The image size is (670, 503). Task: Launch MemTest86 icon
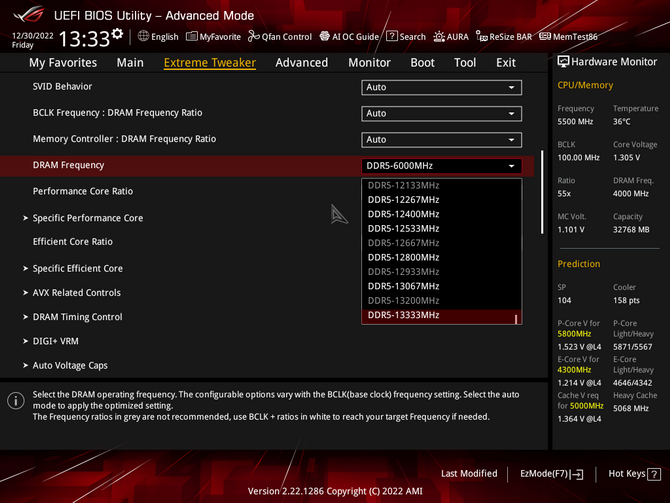click(x=545, y=36)
